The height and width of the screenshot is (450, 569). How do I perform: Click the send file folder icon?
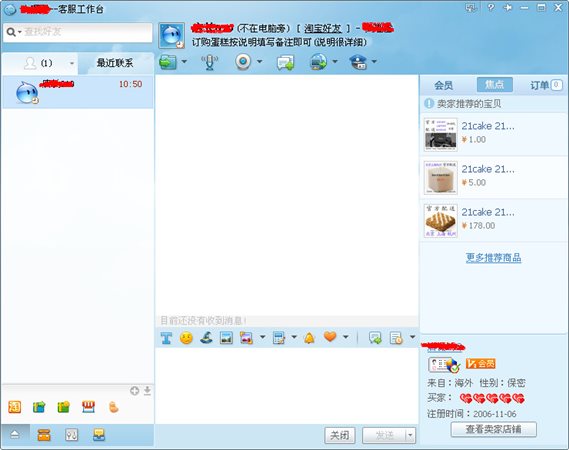point(168,62)
